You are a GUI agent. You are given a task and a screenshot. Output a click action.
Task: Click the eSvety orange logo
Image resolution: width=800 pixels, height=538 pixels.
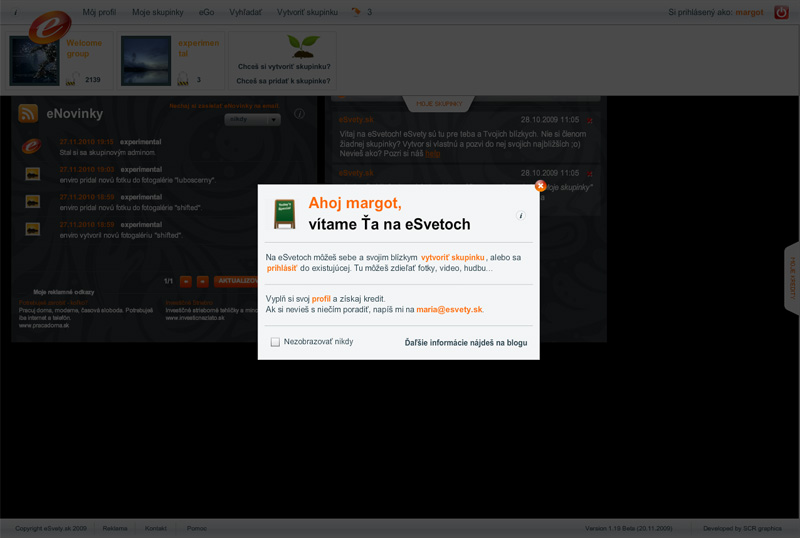coord(49,27)
